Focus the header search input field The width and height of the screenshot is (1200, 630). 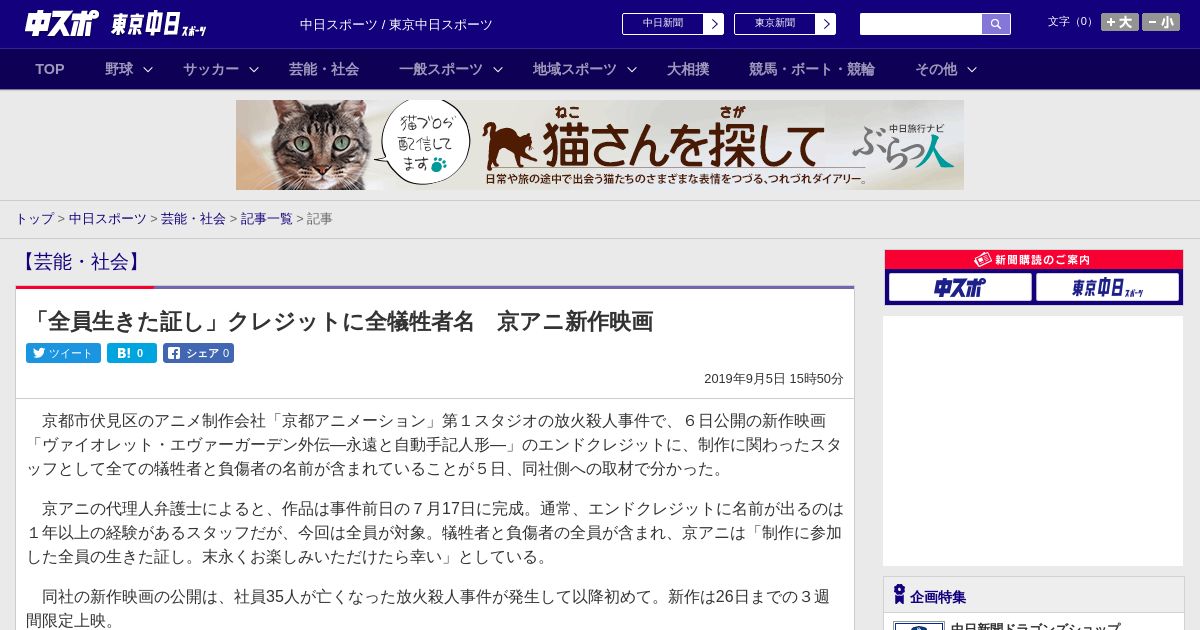(921, 24)
